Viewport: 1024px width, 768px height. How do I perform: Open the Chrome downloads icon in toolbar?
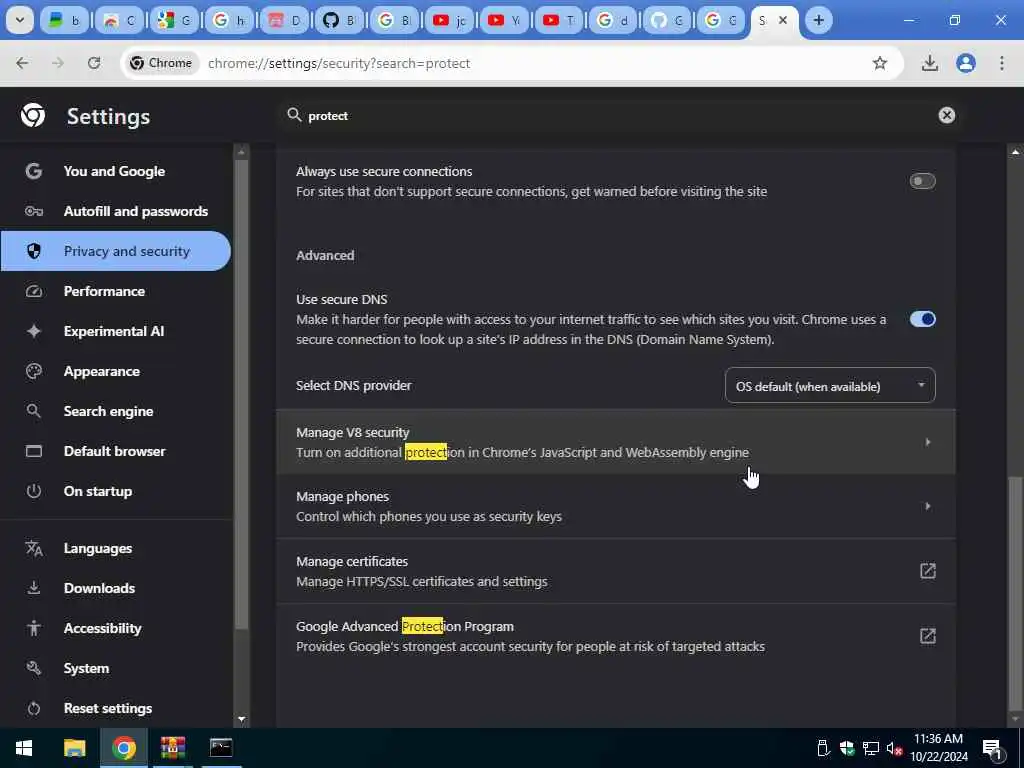[x=929, y=63]
